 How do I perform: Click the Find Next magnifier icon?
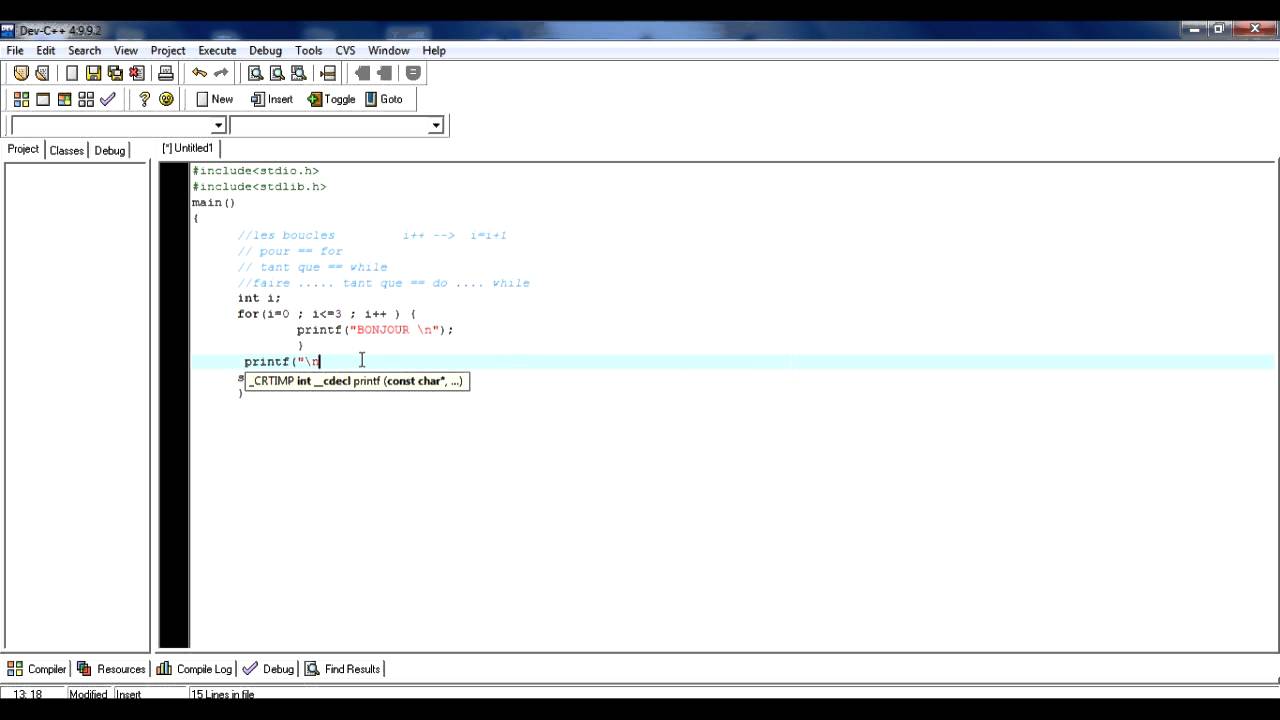click(x=298, y=73)
